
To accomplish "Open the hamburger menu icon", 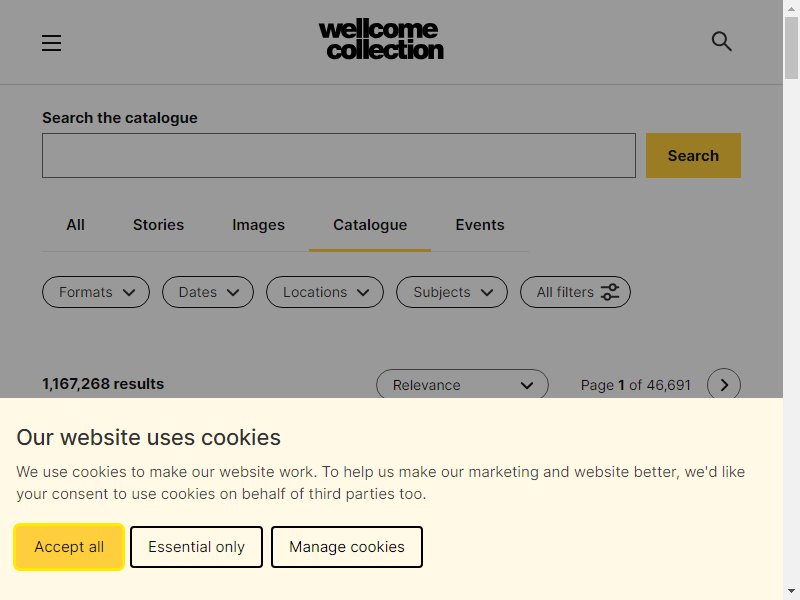I will point(52,43).
